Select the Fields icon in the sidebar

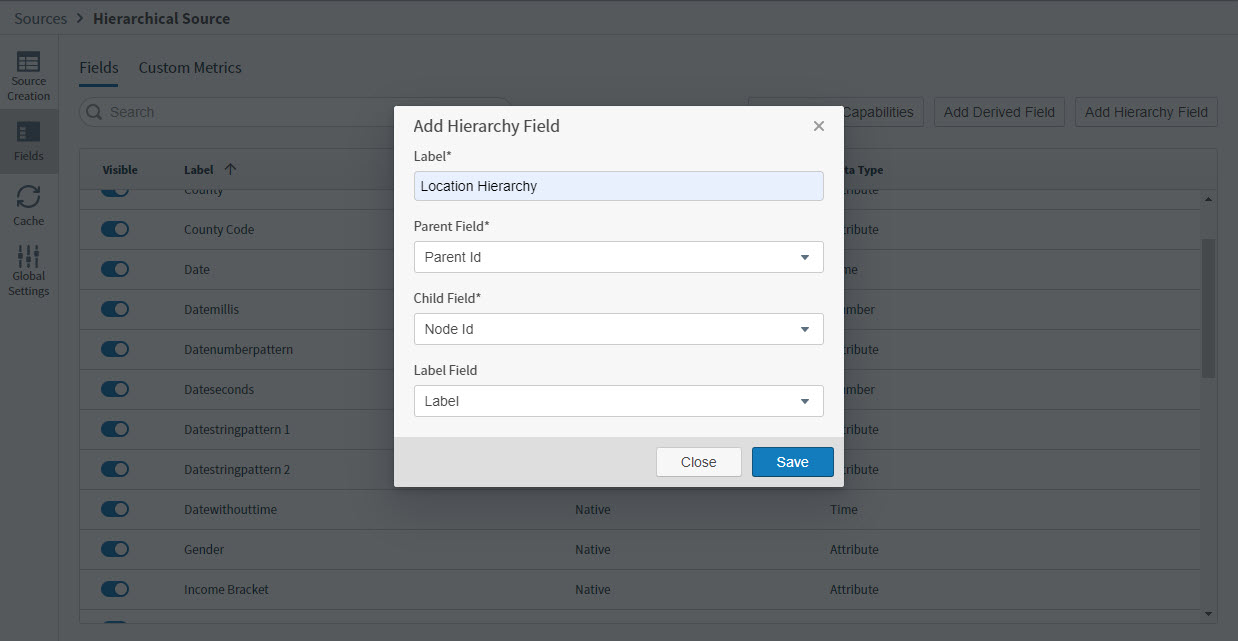(x=29, y=140)
